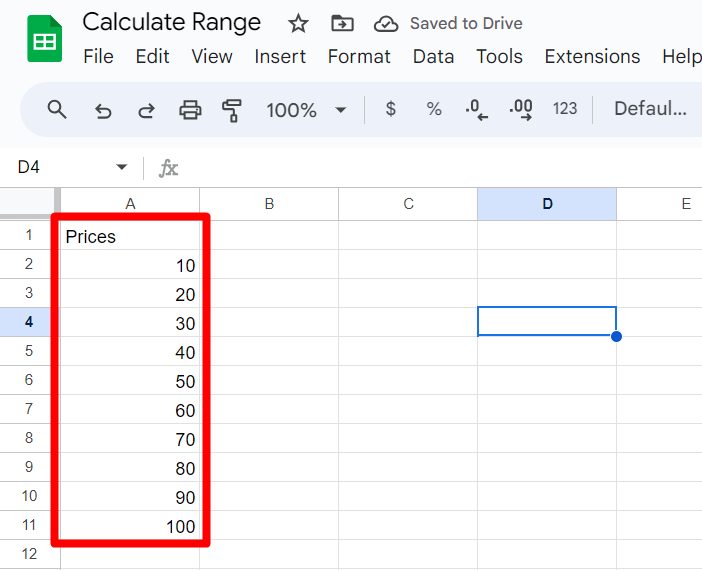Click the Move to folder icon
The width and height of the screenshot is (702, 570).
tap(342, 23)
